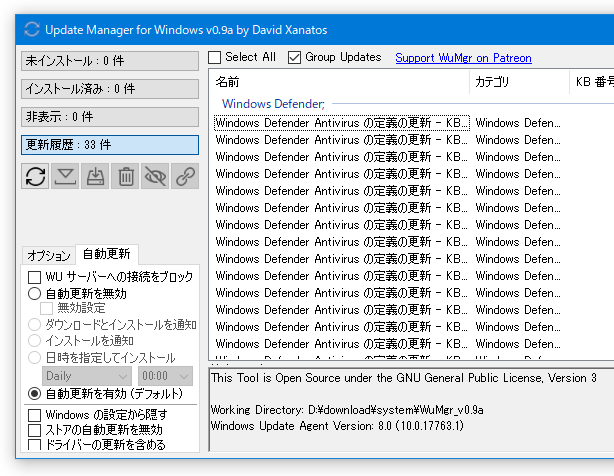Click the app logo in title bar
The width and height of the screenshot is (614, 476).
[x=32, y=30]
